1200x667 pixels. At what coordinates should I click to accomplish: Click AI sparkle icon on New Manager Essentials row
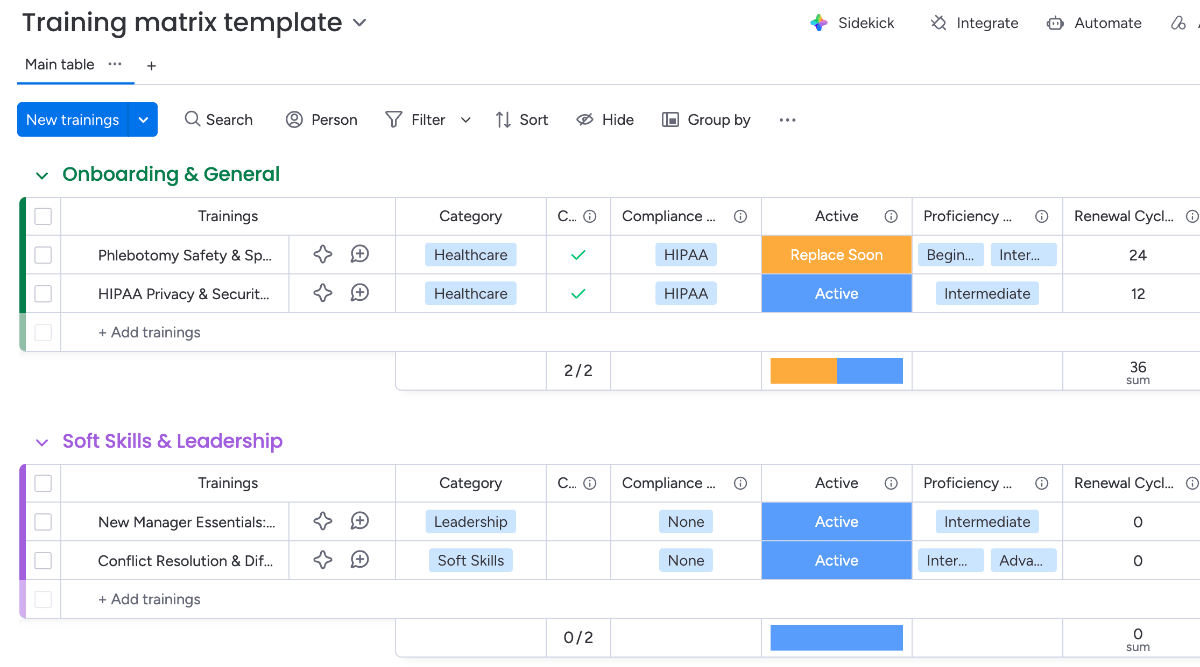pyautogui.click(x=322, y=521)
